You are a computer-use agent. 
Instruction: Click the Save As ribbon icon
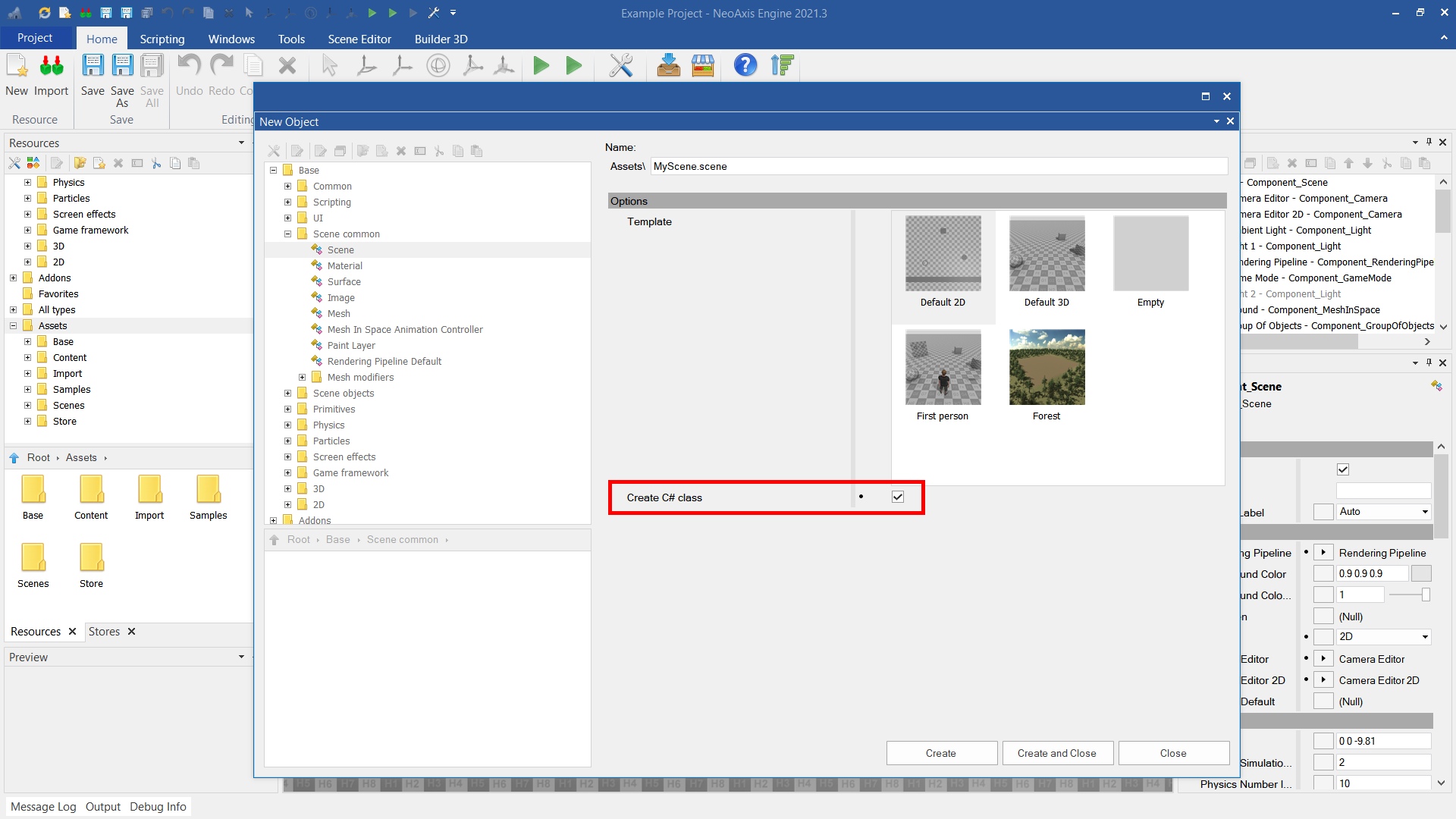click(x=122, y=67)
